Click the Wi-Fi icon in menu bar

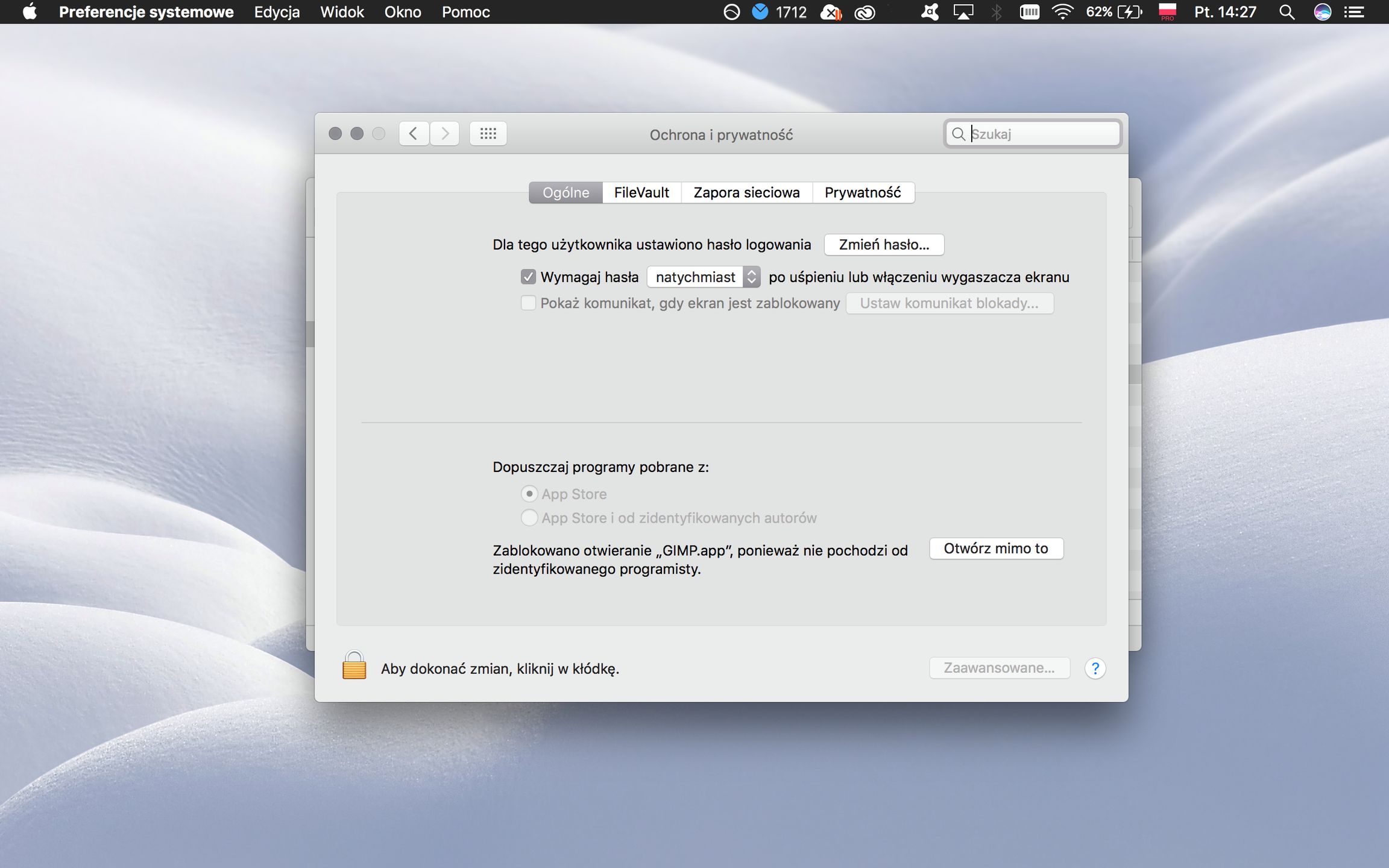(1062, 12)
